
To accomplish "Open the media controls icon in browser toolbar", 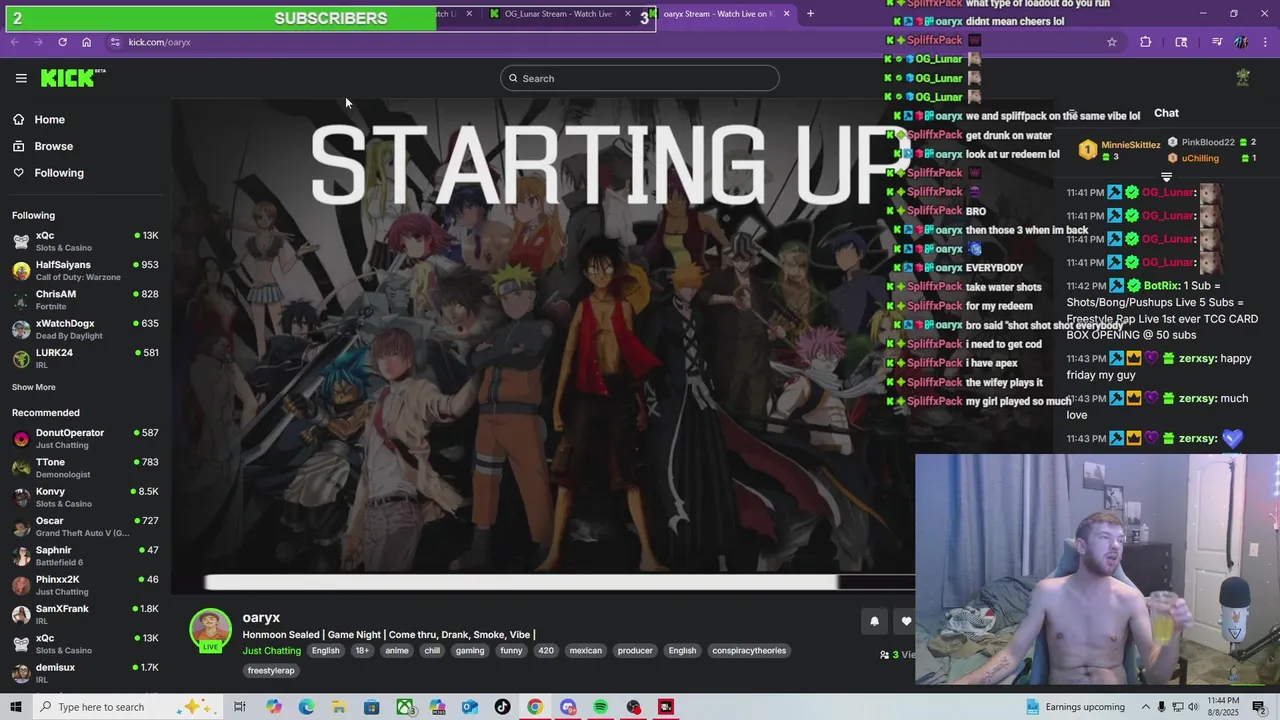I will click(1217, 42).
